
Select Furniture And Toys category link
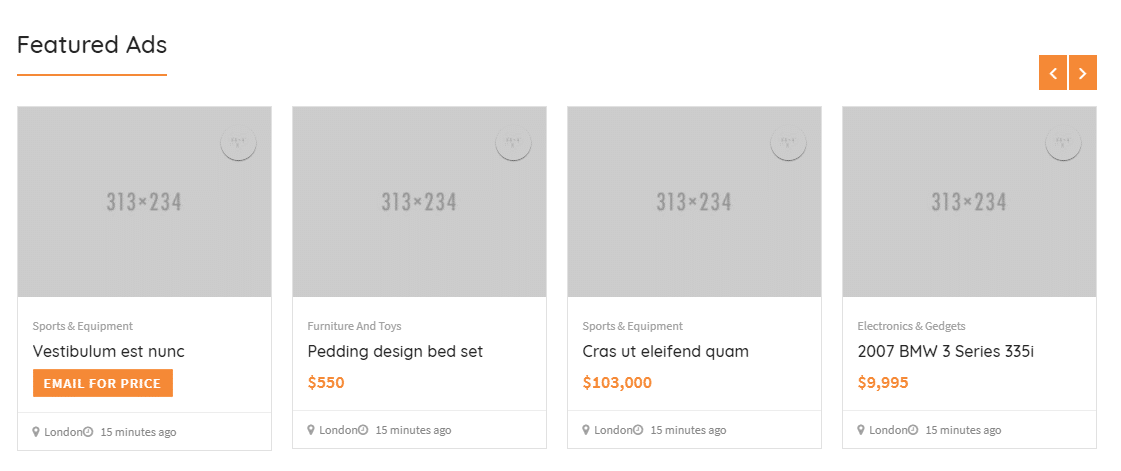354,326
